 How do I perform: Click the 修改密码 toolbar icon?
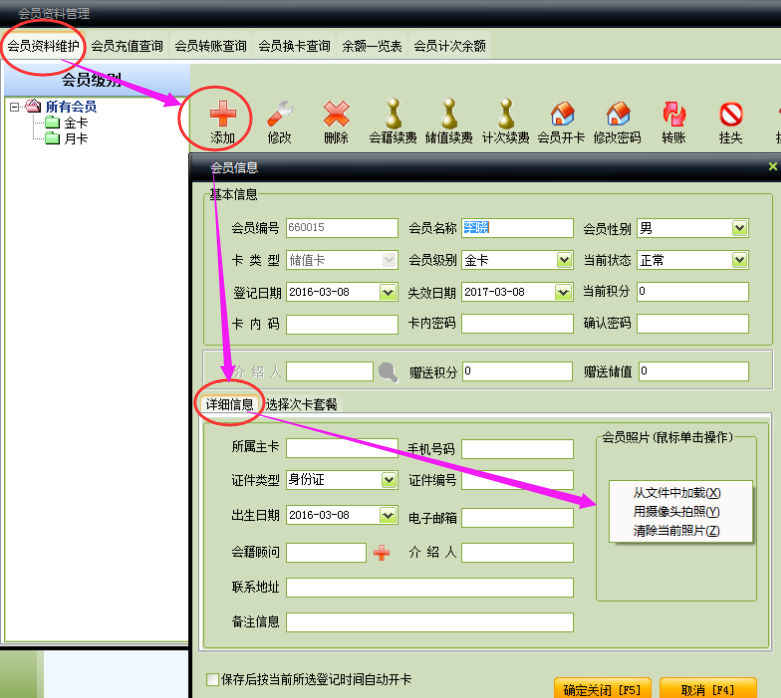tap(618, 114)
